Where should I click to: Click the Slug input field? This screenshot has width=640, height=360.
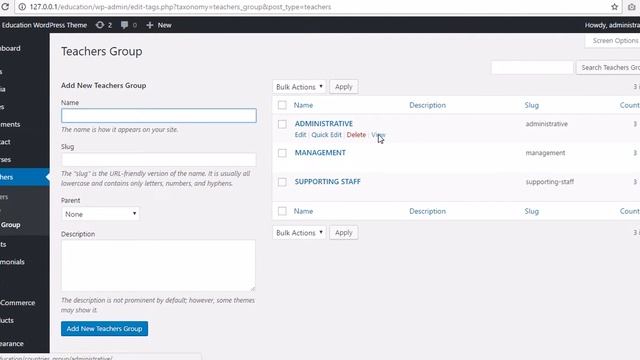tap(159, 160)
